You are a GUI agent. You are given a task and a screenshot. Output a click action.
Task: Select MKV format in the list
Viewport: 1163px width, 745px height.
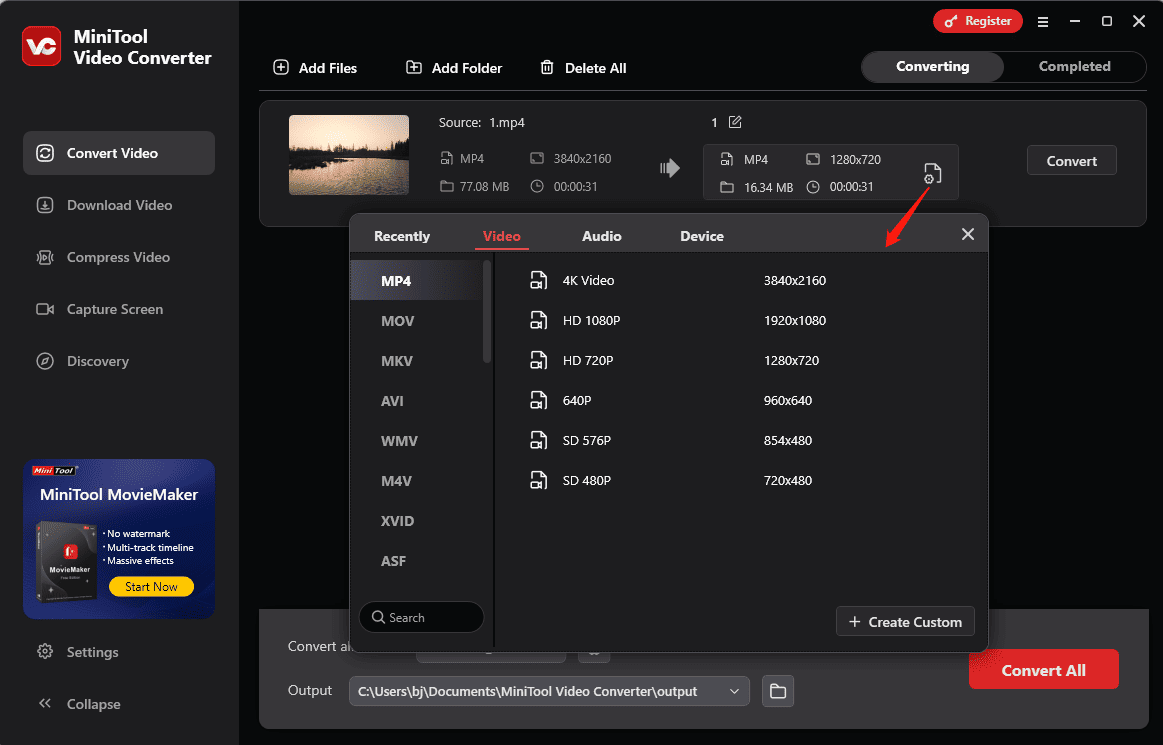pos(417,361)
